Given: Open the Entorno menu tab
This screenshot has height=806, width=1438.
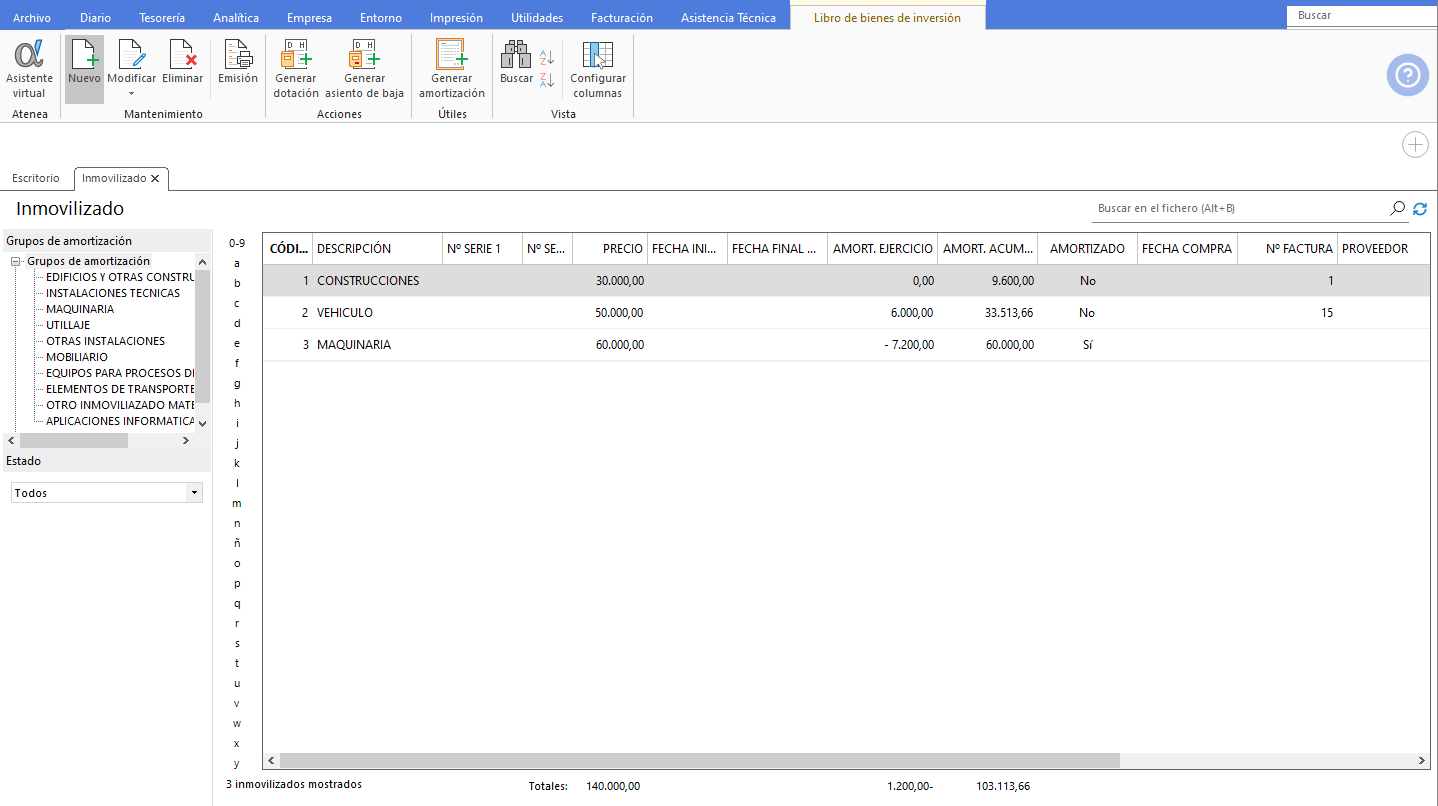Looking at the screenshot, I should (381, 18).
